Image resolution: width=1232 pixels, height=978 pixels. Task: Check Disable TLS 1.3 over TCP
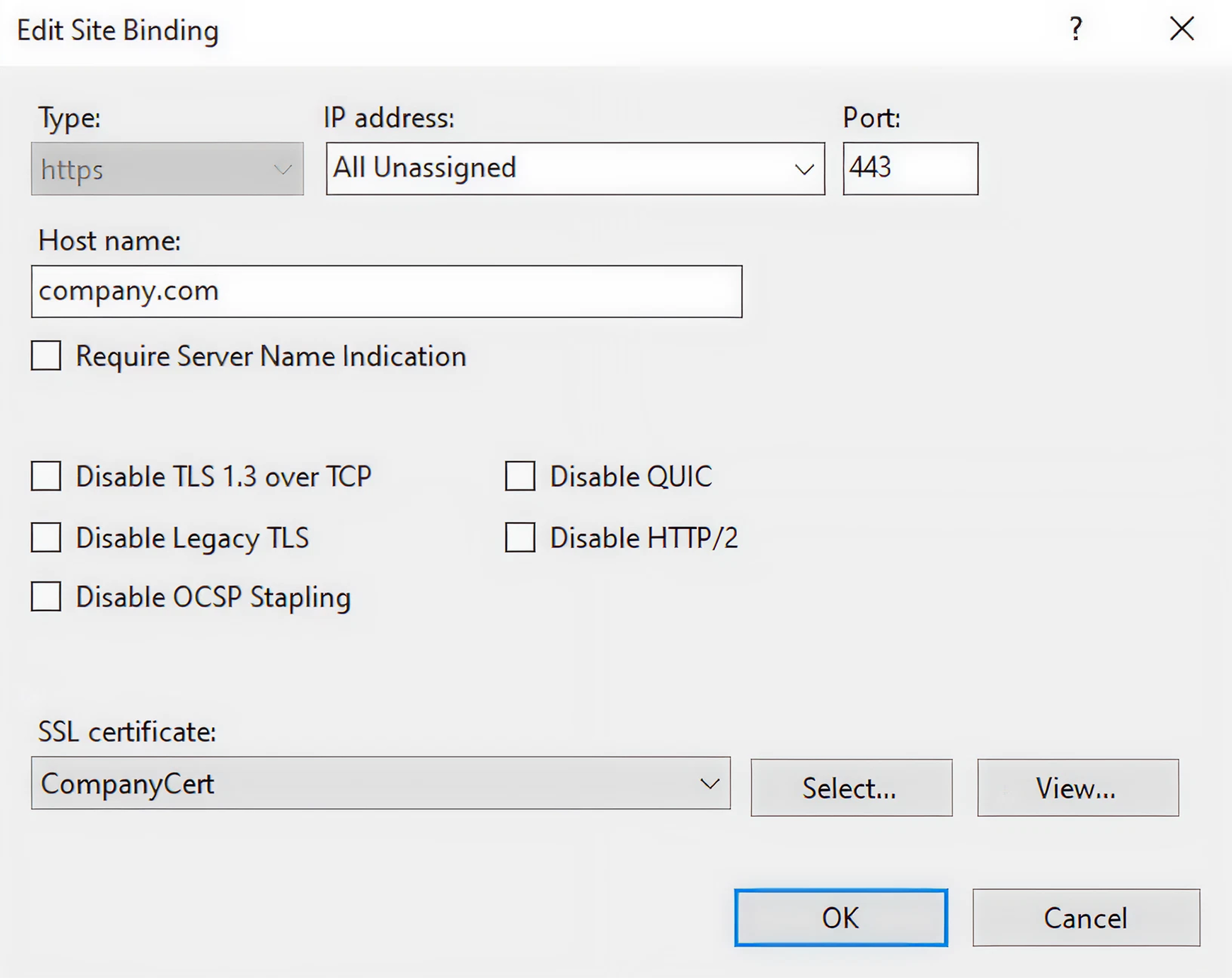pyautogui.click(x=46, y=476)
